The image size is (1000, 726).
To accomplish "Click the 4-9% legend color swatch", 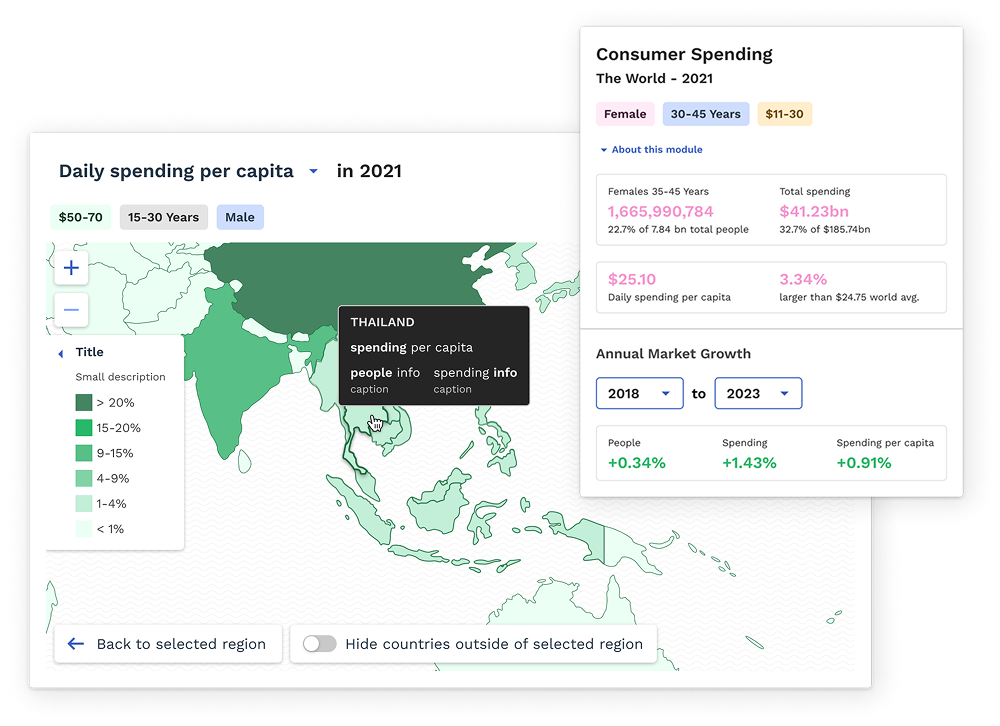I will point(84,478).
